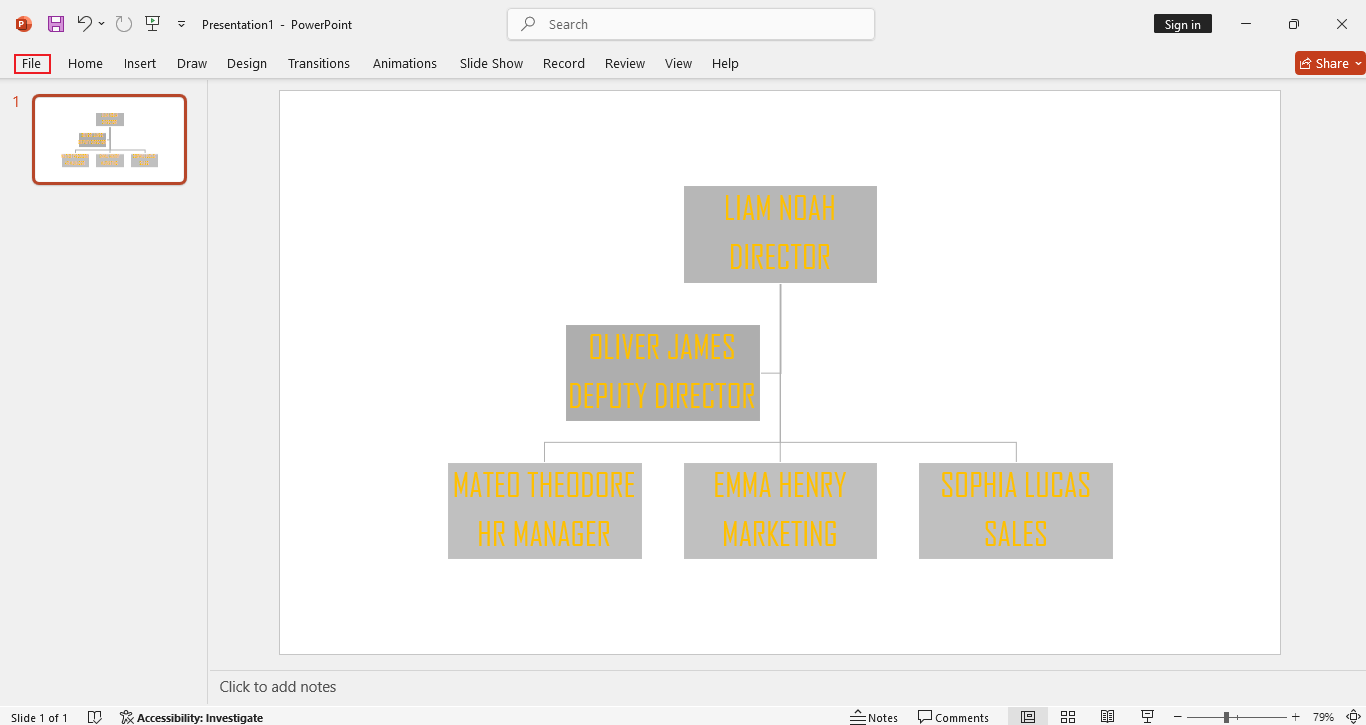Open the Comments pane
This screenshot has height=725, width=1366.
click(x=953, y=717)
